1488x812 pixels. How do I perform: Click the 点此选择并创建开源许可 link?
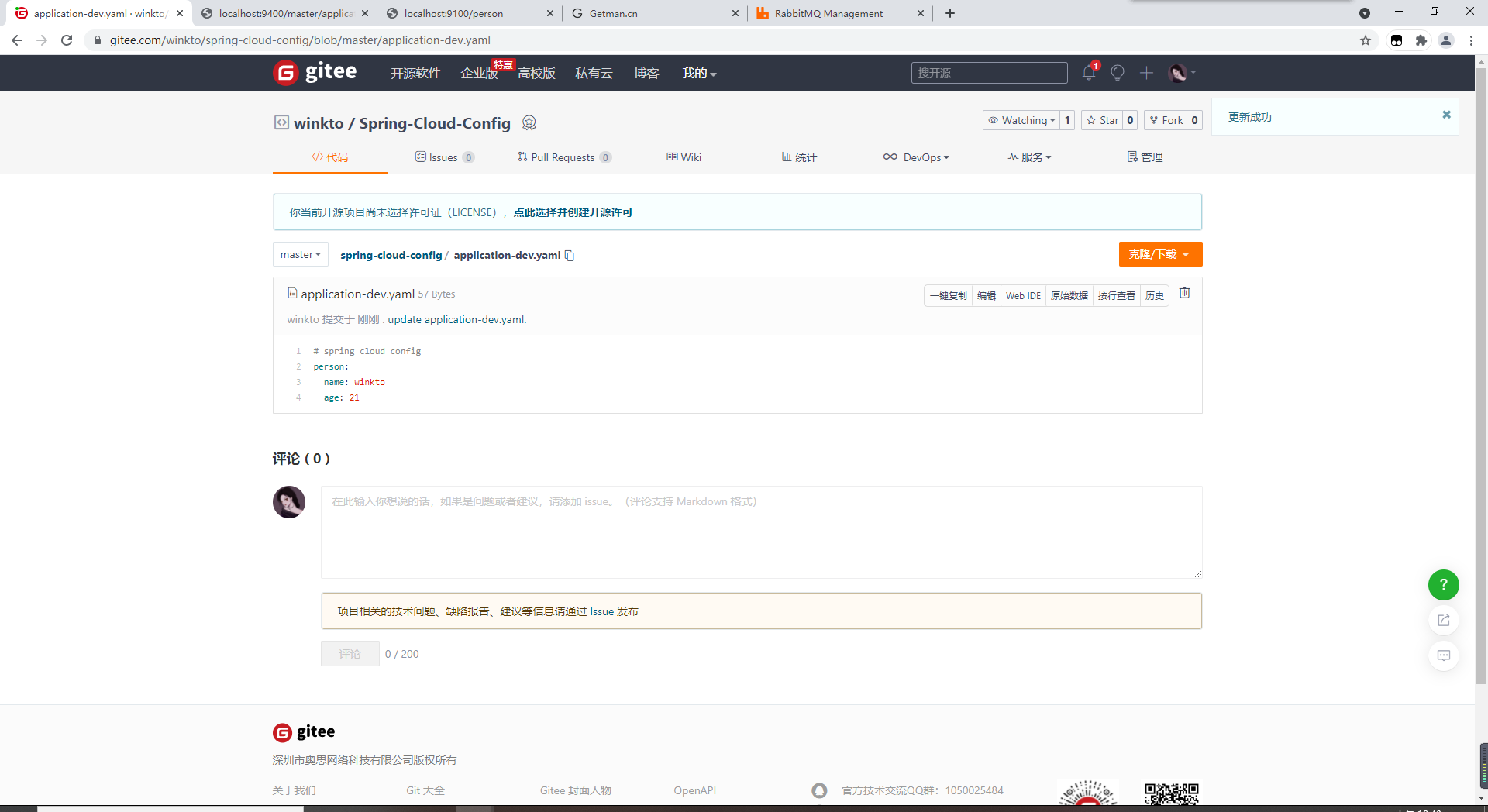(573, 212)
